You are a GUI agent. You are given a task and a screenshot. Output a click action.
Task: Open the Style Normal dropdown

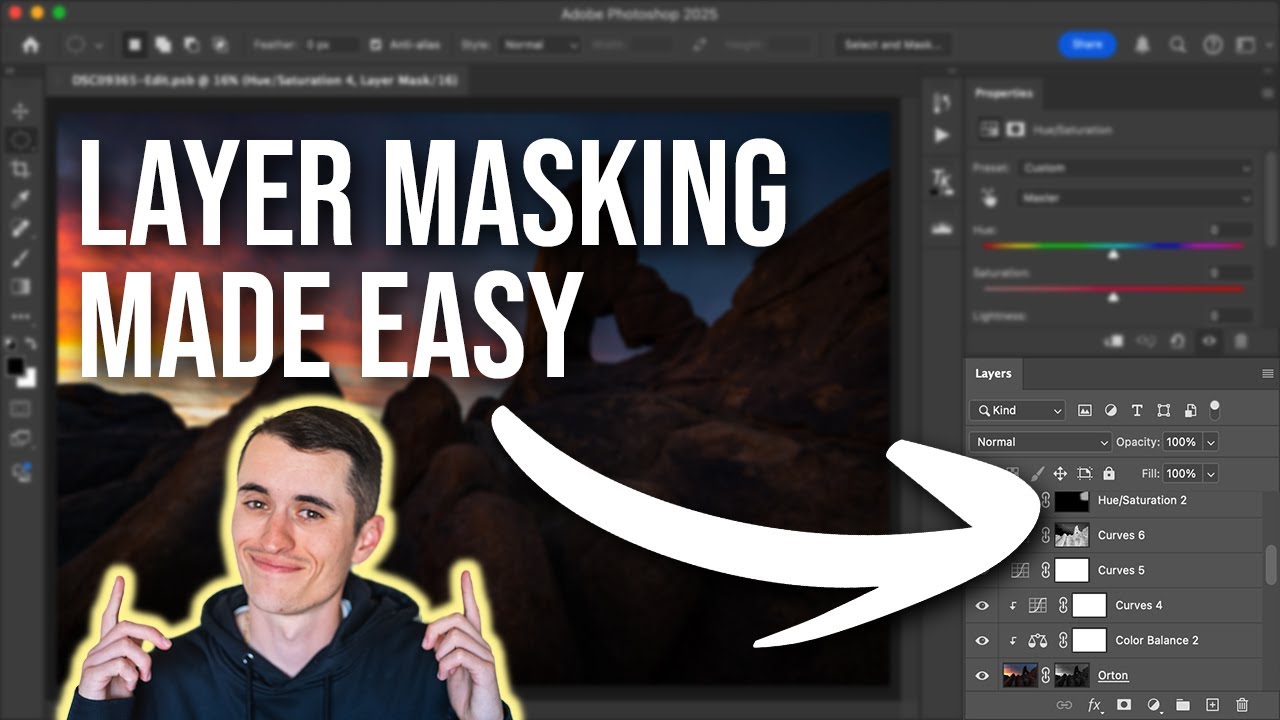(x=539, y=45)
